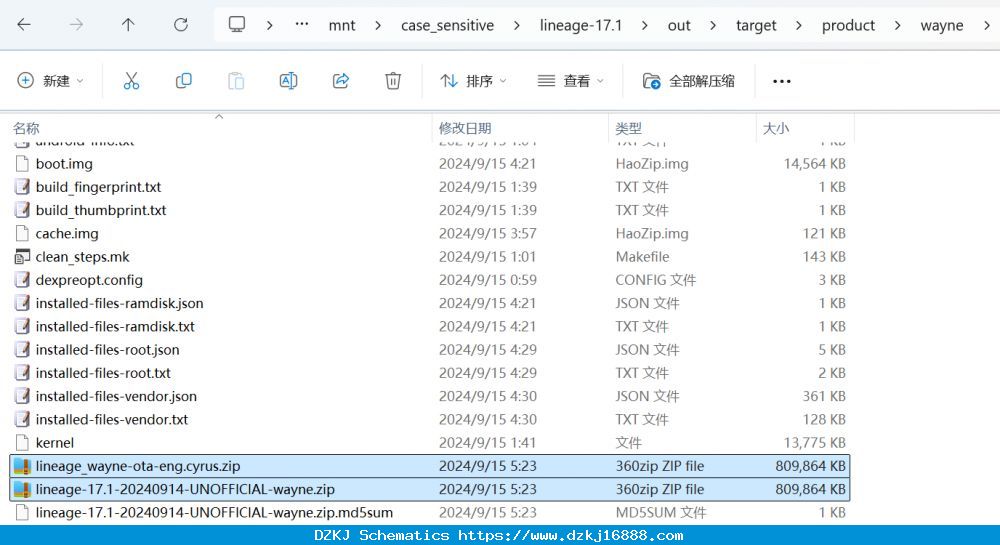Expand the chevron after lineage-17.1
The image size is (1000, 545).
click(x=645, y=25)
